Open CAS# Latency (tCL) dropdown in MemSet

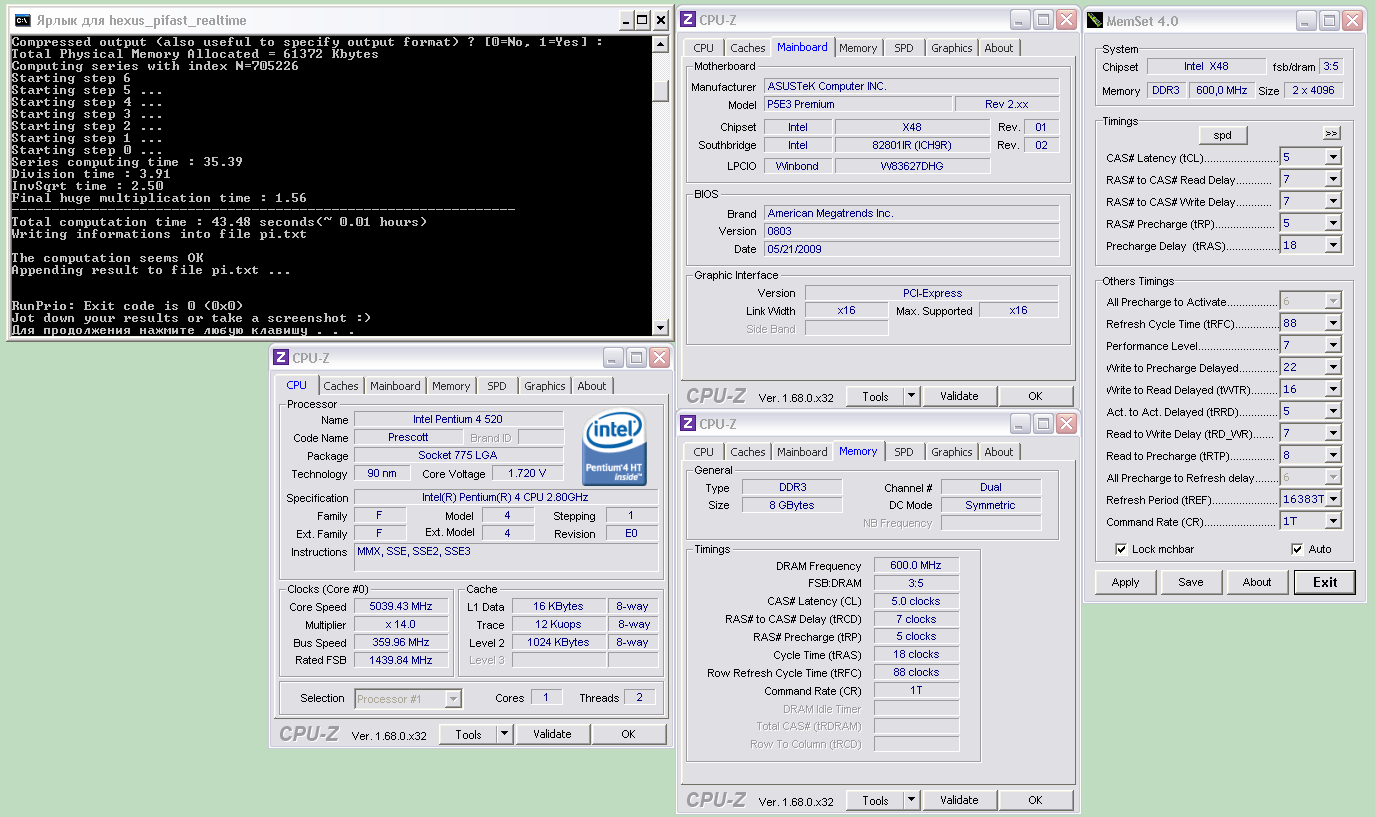coord(1333,157)
